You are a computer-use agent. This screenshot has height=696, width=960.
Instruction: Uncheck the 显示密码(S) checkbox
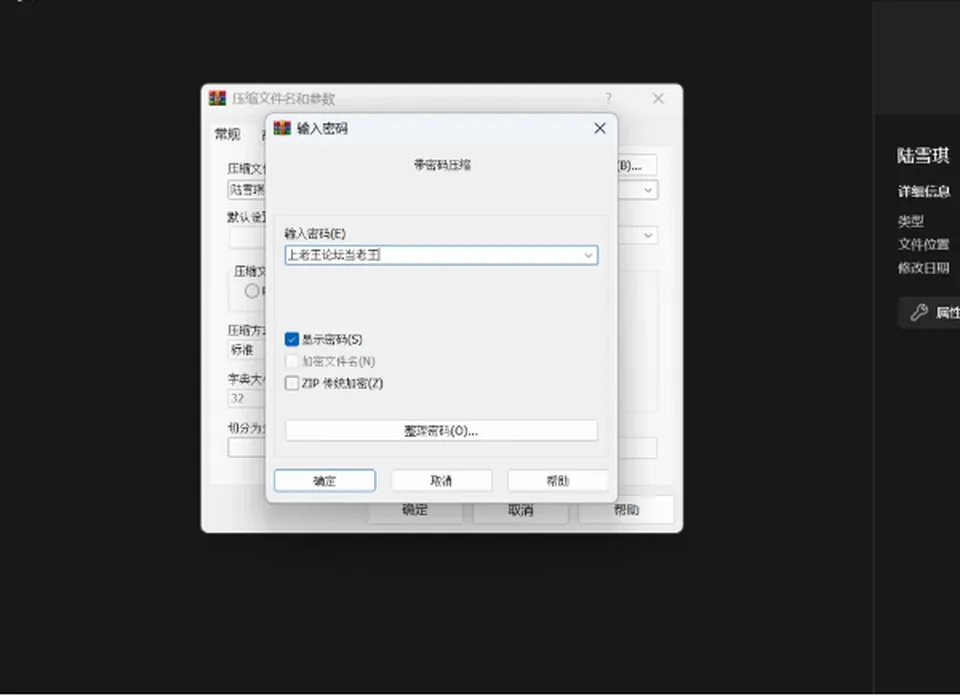click(x=292, y=339)
